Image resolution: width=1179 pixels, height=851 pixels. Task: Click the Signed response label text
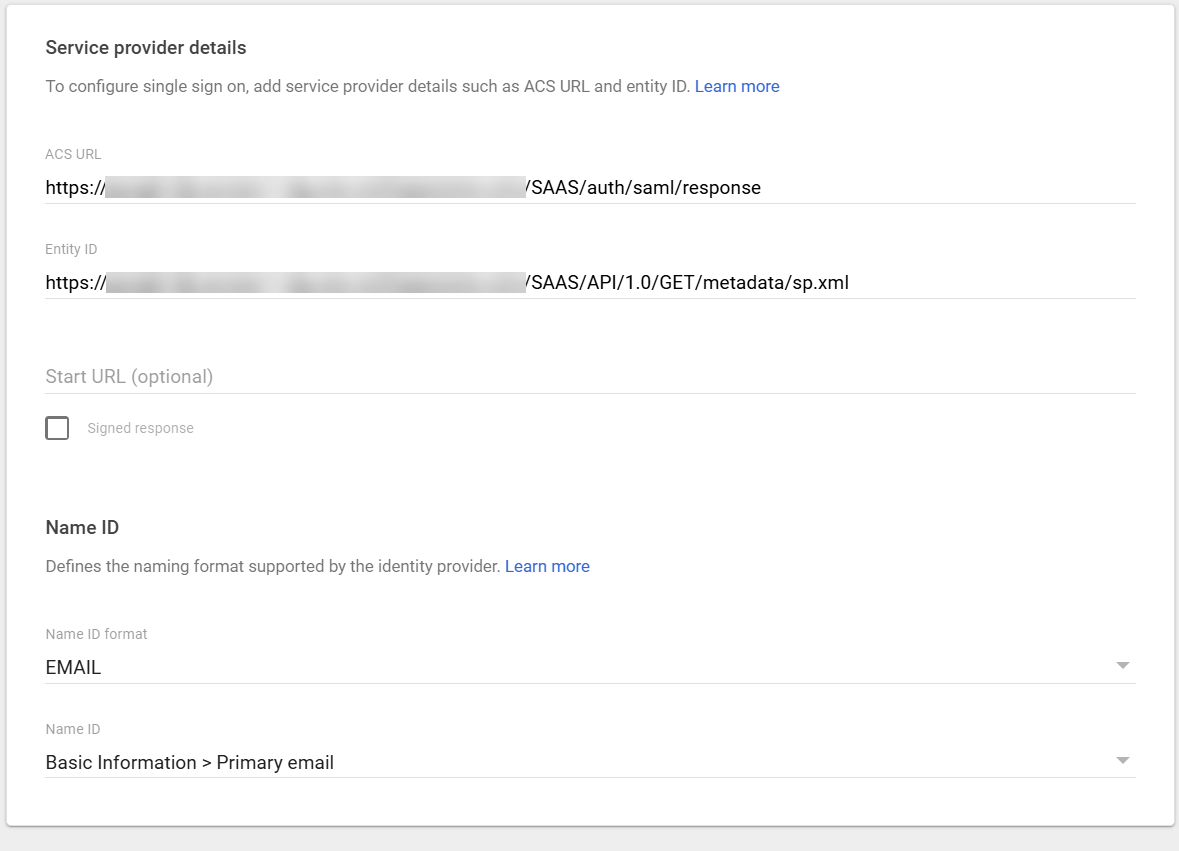141,428
